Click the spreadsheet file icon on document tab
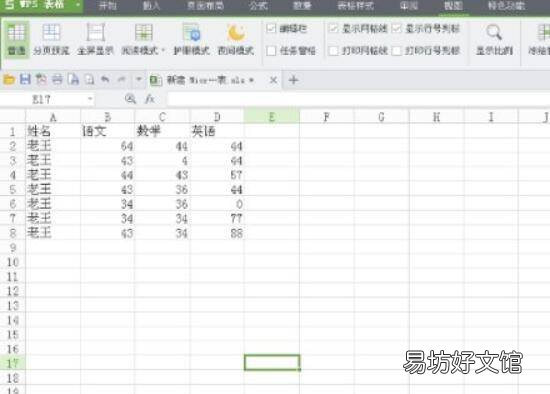Screen dimensions: 550x394 (155, 80)
